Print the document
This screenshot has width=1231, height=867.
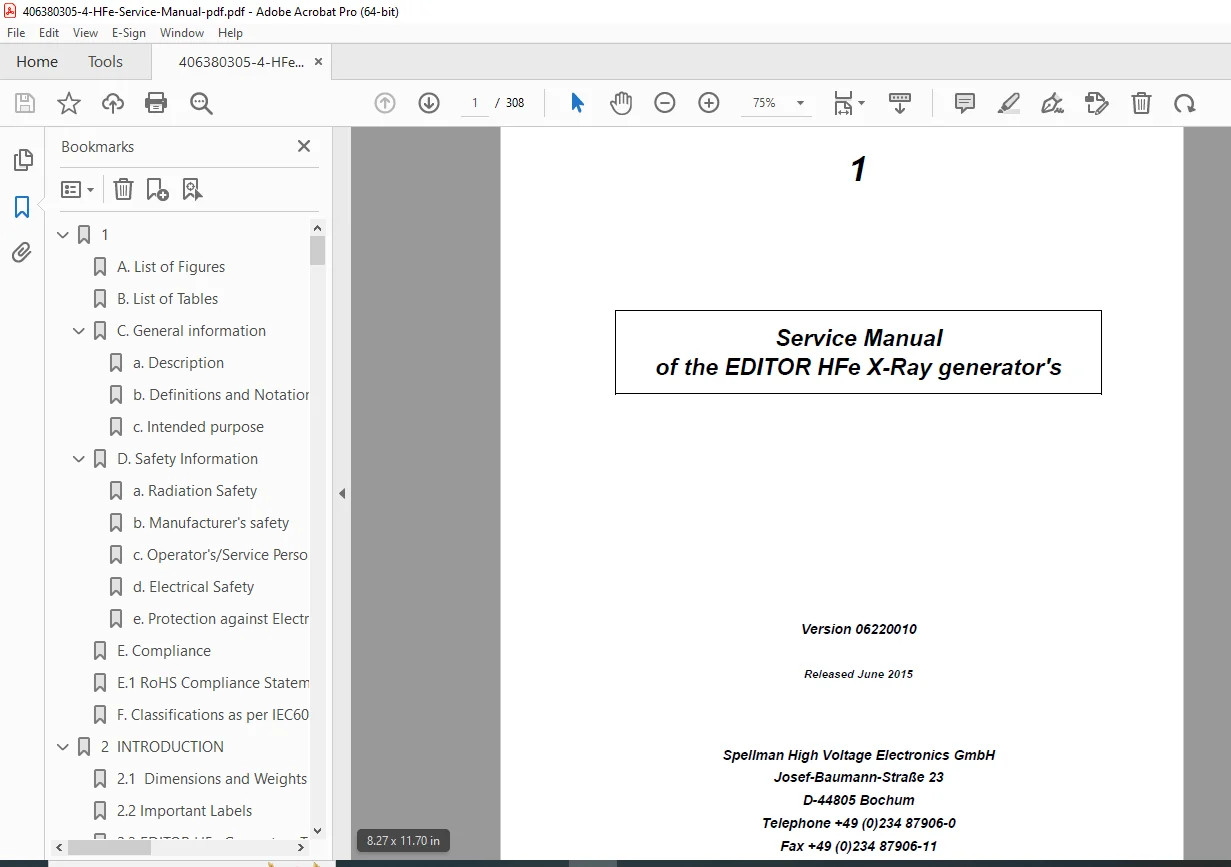156,103
